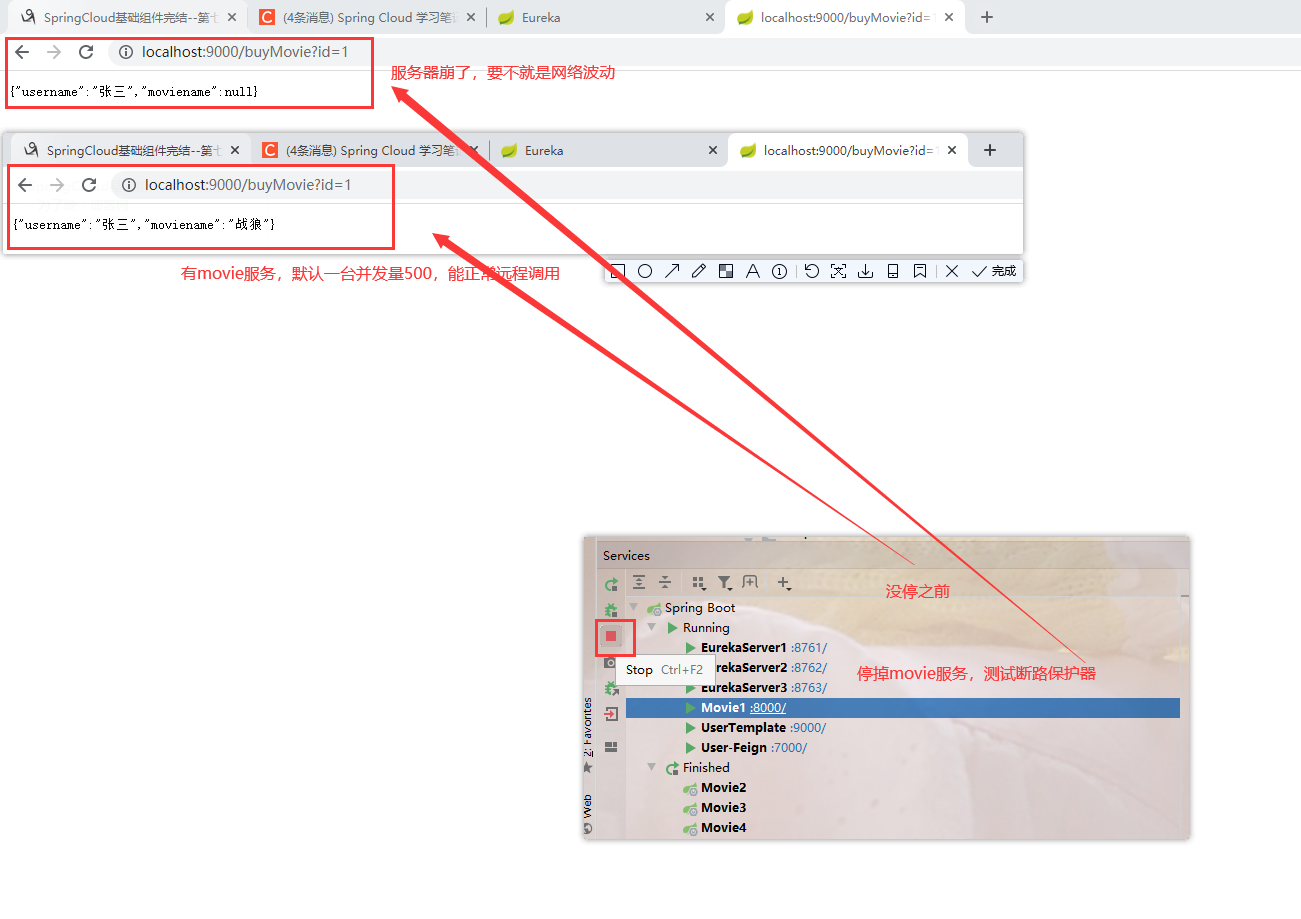Viewport: 1301px width, 919px height.
Task: Click 完成 to finish the screenshot
Action: pyautogui.click(x=994, y=271)
